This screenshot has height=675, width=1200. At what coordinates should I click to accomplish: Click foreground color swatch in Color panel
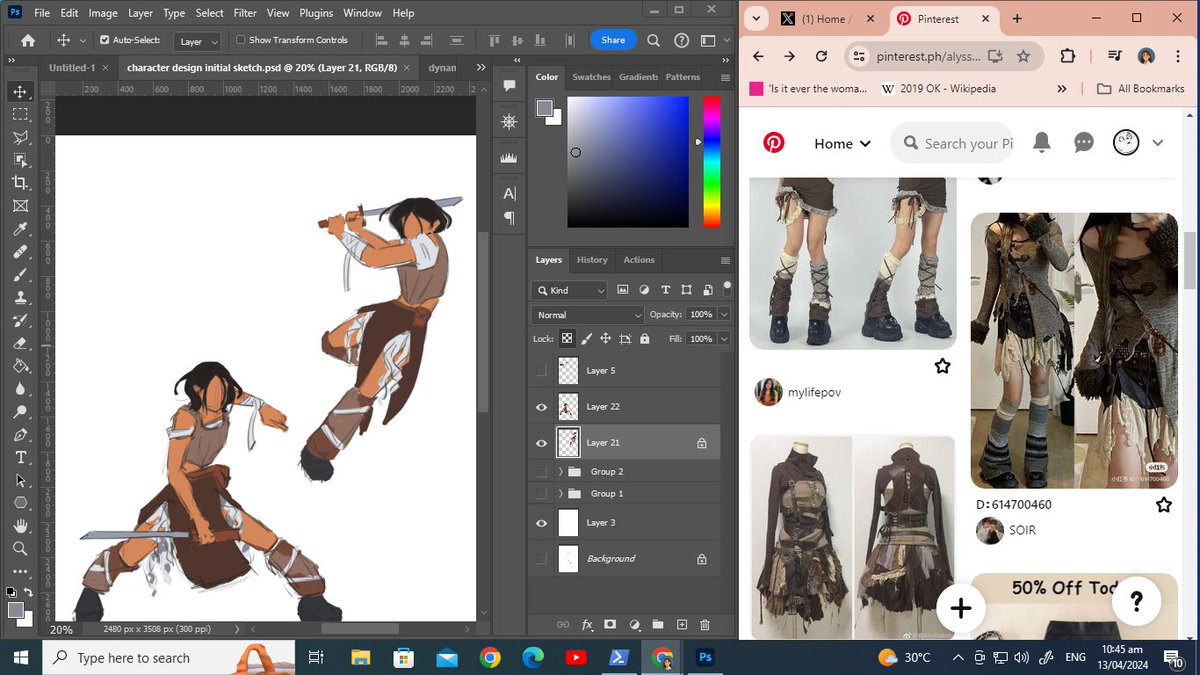[545, 108]
